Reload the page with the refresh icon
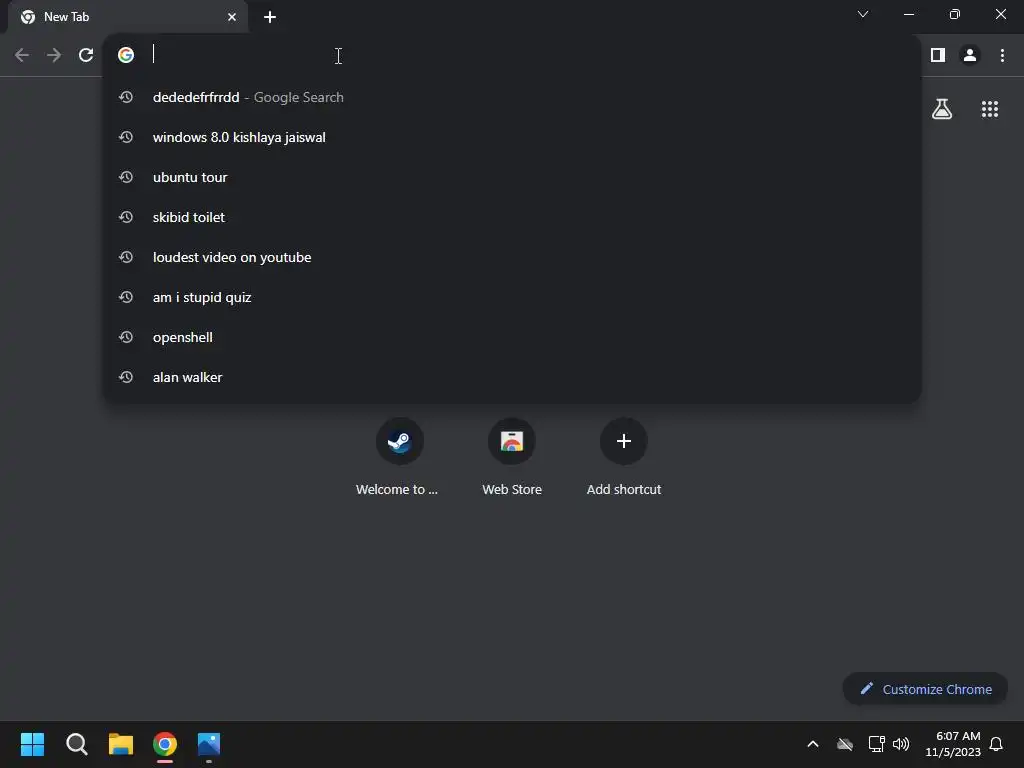Viewport: 1024px width, 768px height. tap(86, 55)
